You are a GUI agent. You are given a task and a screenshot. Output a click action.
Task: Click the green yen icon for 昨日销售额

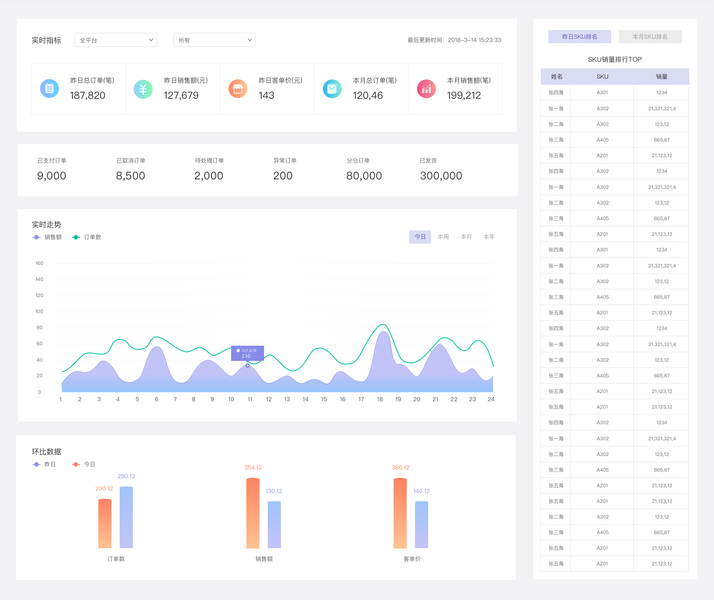point(143,89)
